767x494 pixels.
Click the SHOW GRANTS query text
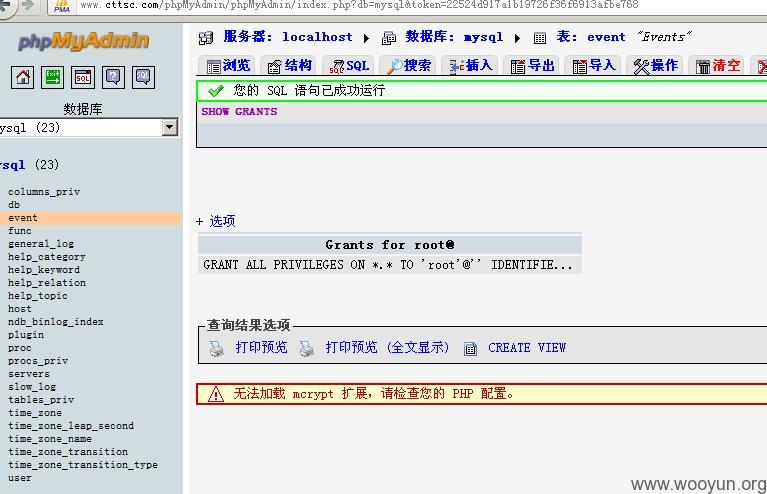239,112
